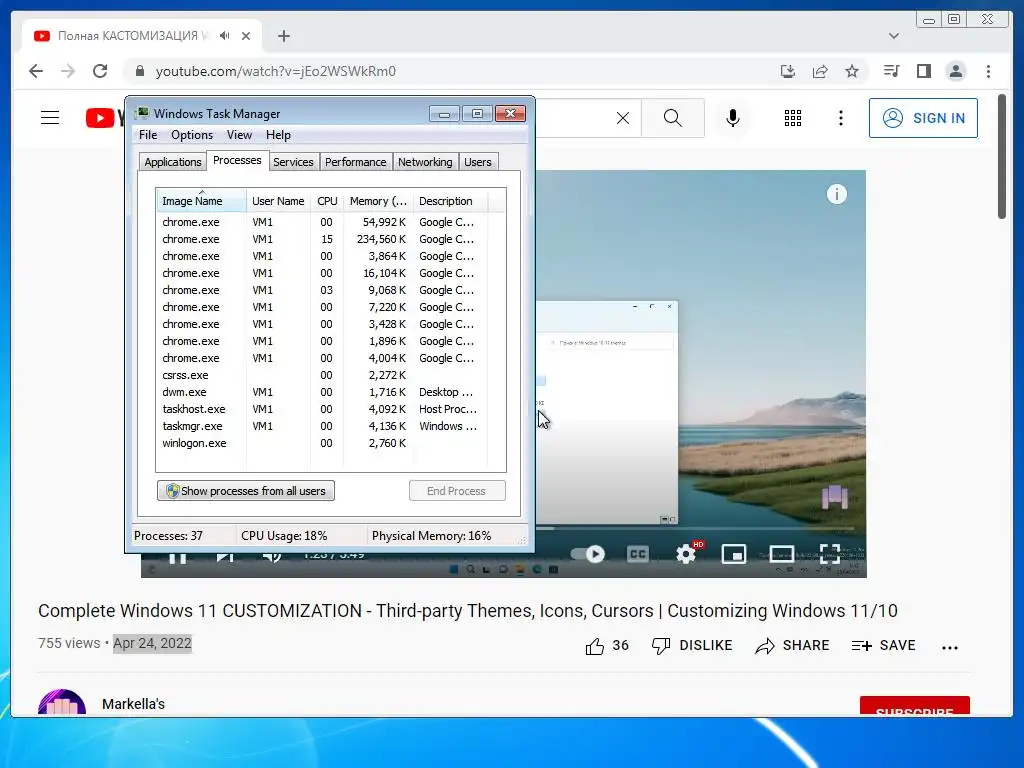Open Task Manager Options menu
The height and width of the screenshot is (768, 1024).
(x=192, y=135)
